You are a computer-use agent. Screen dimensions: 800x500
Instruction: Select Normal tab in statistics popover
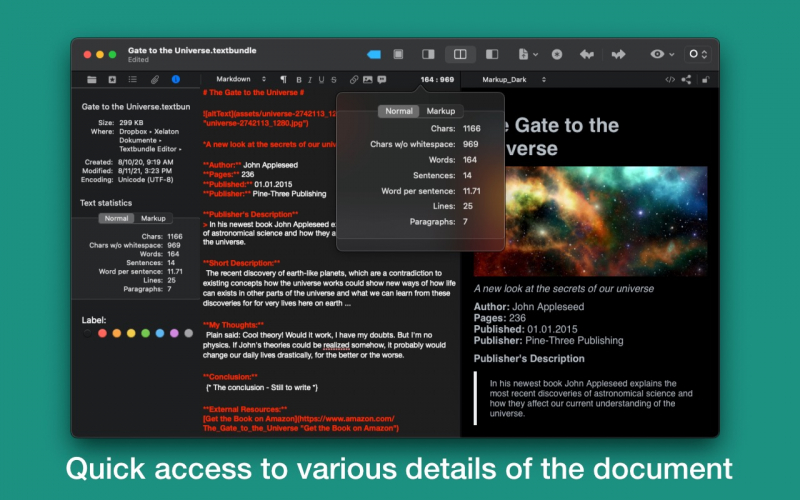[x=398, y=111]
